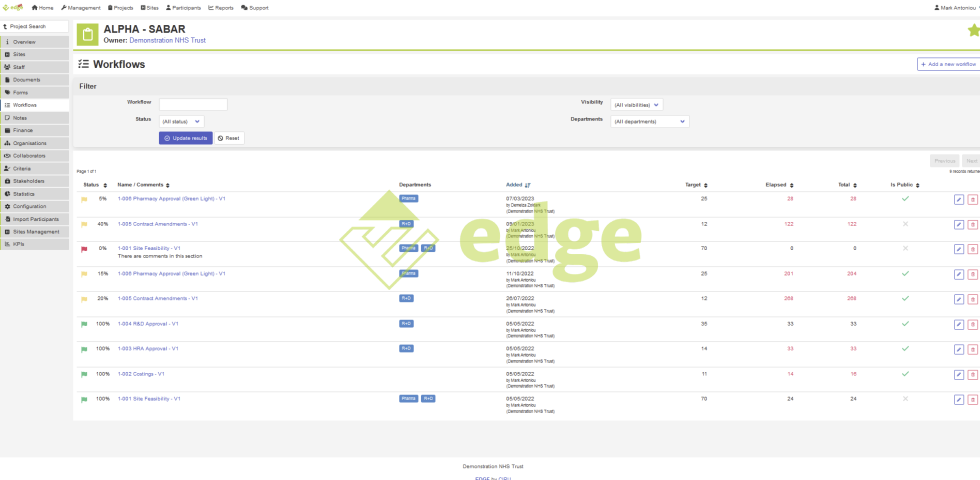Viewport: 980px width, 480px height.
Task: Sort table by Added column
Action: click(518, 185)
